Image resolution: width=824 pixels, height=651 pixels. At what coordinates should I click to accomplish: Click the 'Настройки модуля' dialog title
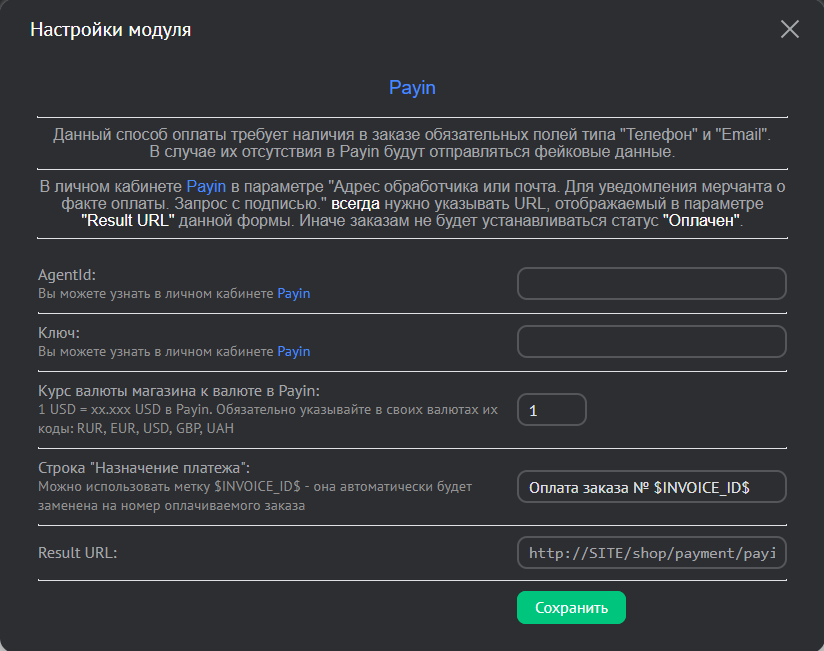tap(110, 30)
